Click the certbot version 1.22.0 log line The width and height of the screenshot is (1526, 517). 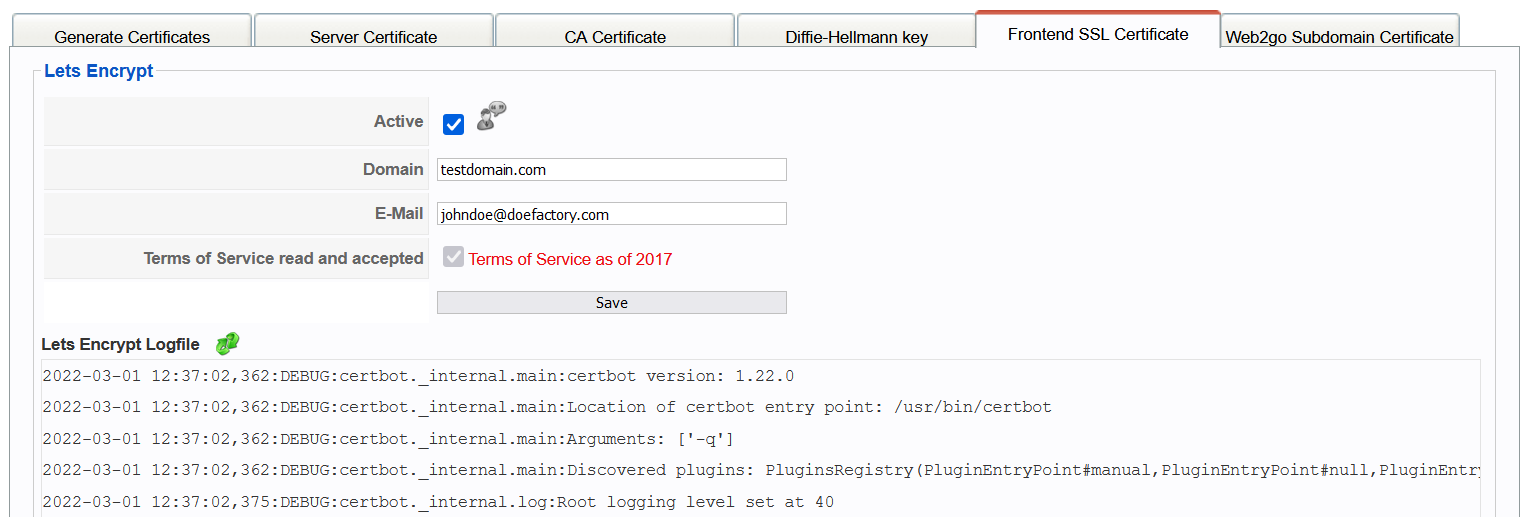tap(418, 376)
